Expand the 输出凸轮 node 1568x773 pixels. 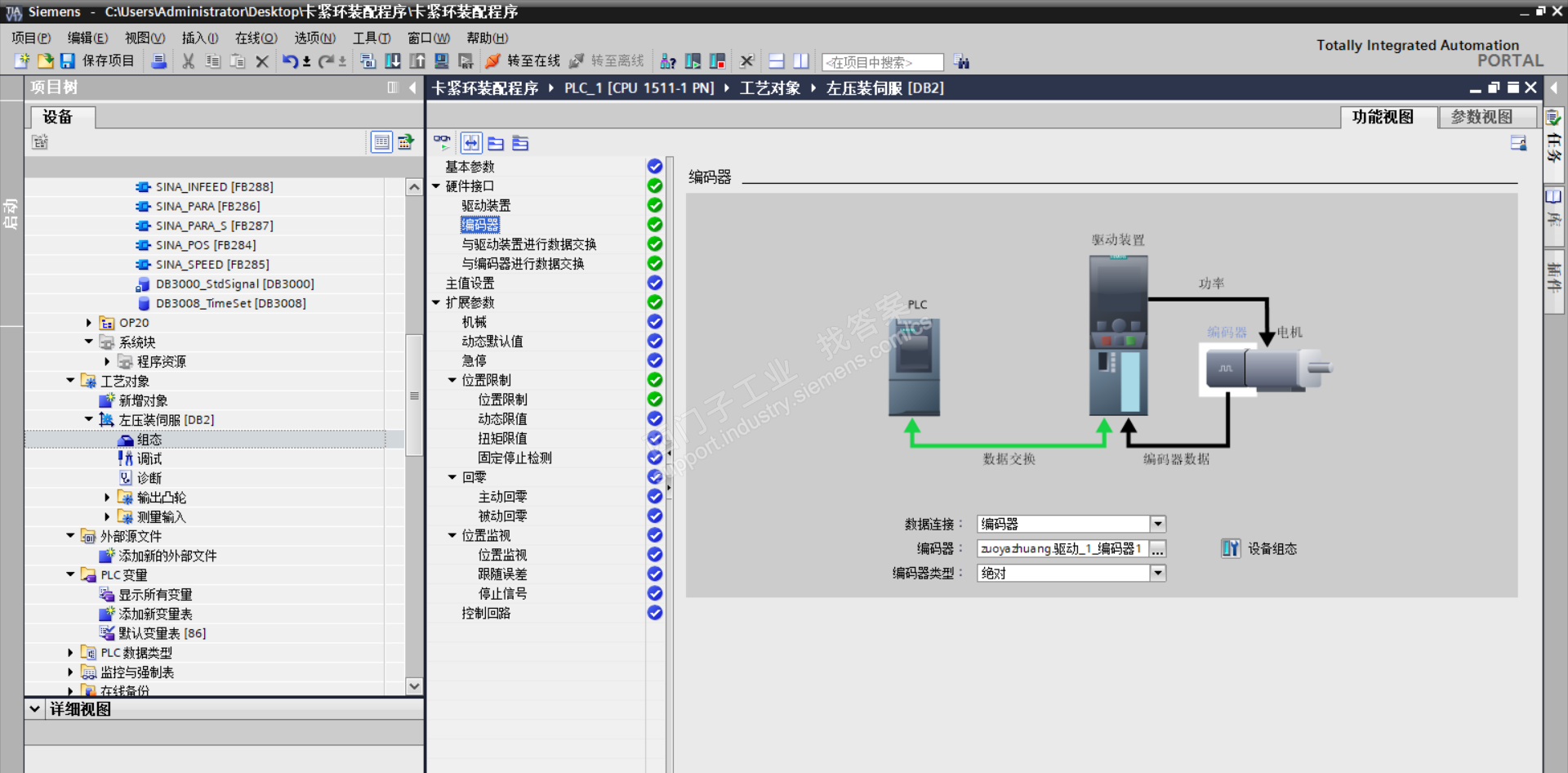[107, 497]
